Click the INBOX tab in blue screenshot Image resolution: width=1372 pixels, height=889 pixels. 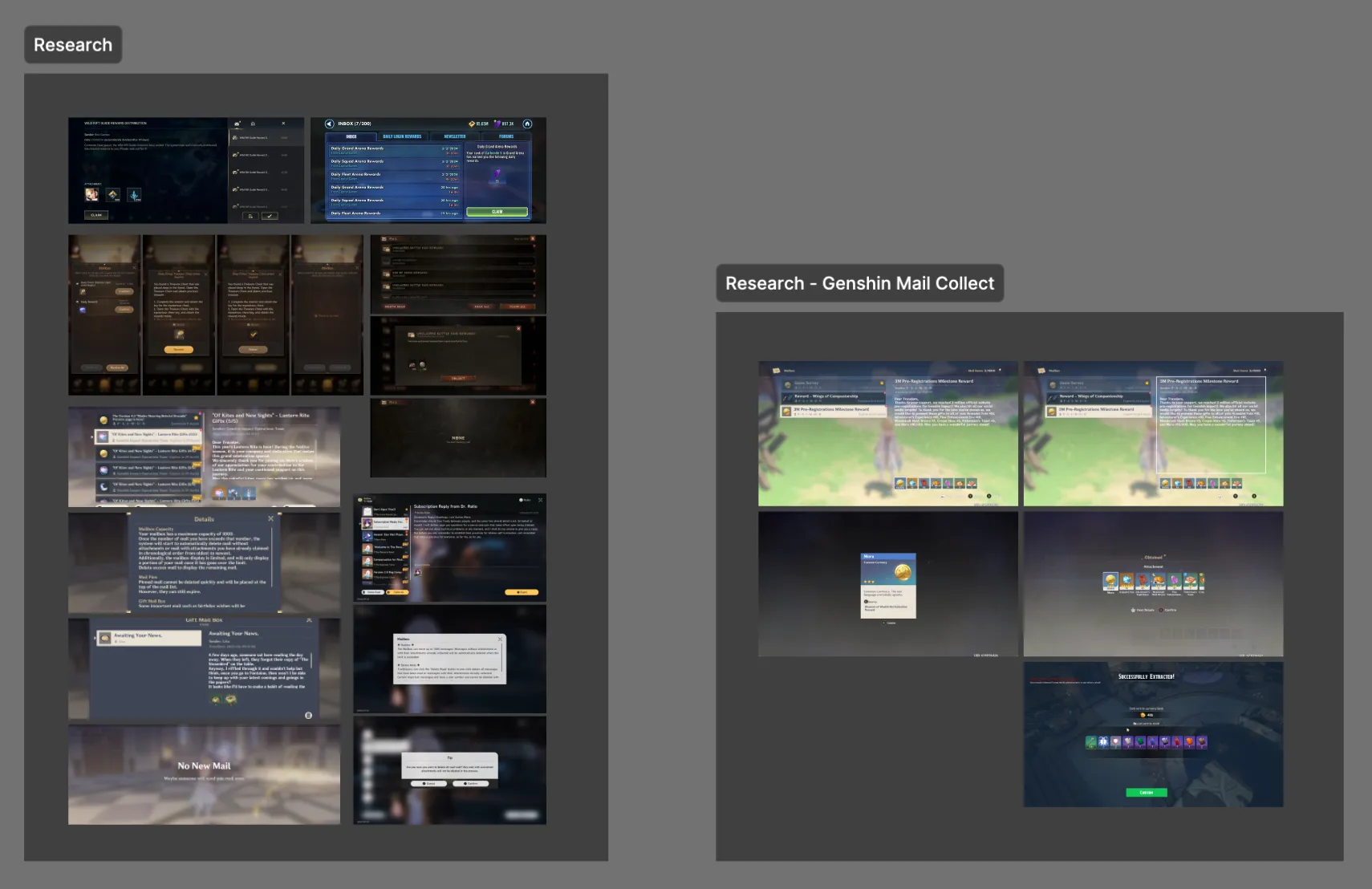pos(351,136)
